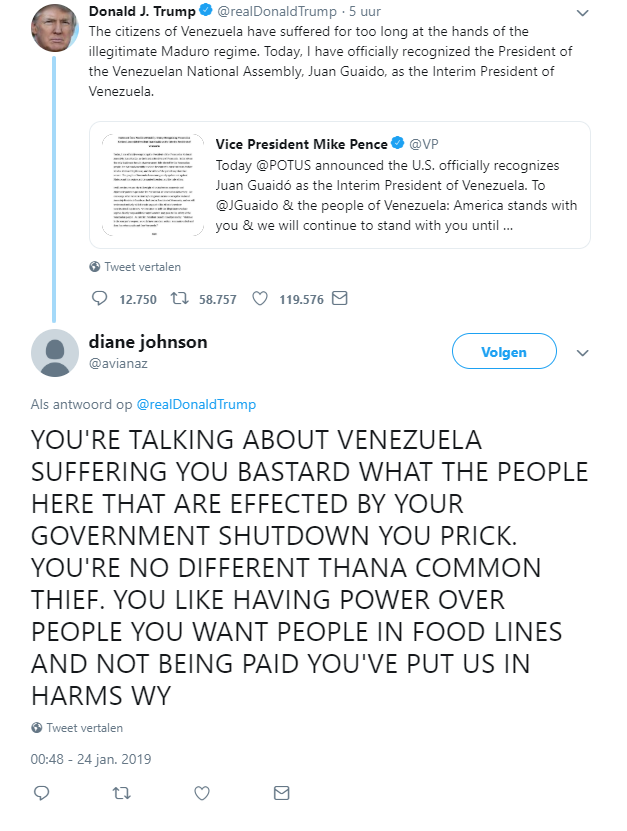Click envelope icon on Trump's tweet
This screenshot has width=627, height=831.
click(x=339, y=298)
